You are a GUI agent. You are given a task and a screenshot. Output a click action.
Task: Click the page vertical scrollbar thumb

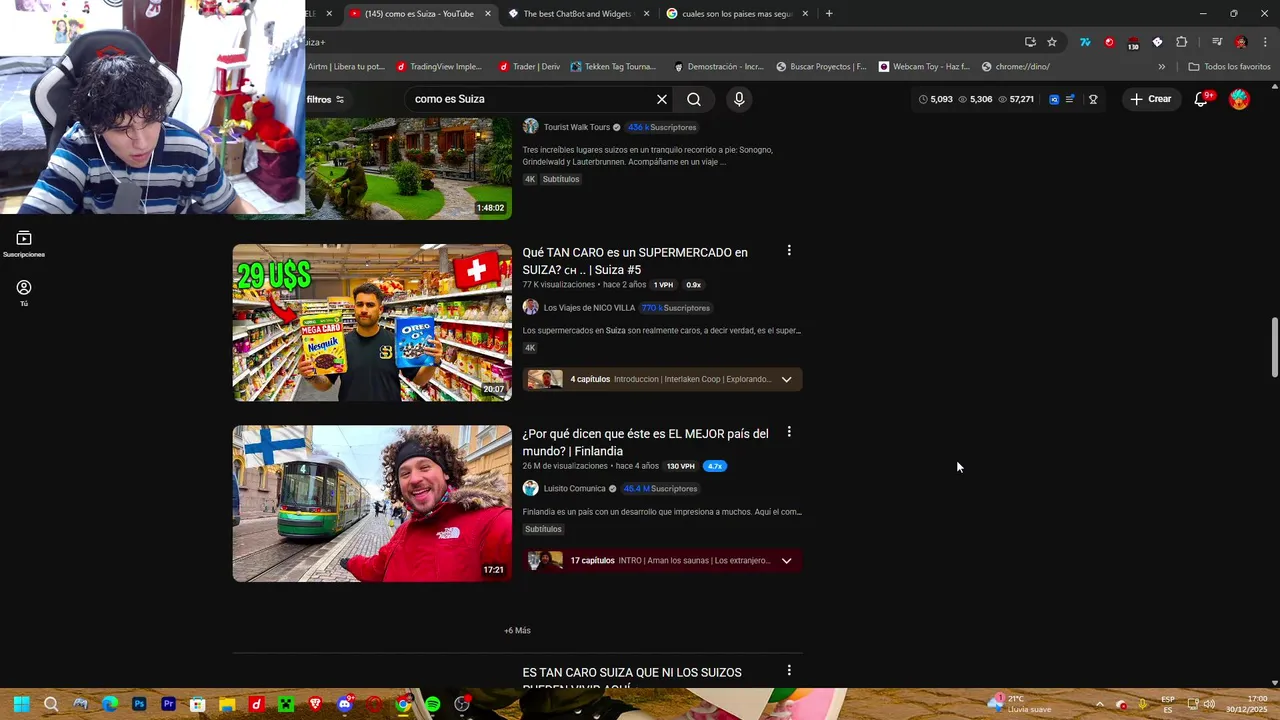pyautogui.click(x=1274, y=348)
